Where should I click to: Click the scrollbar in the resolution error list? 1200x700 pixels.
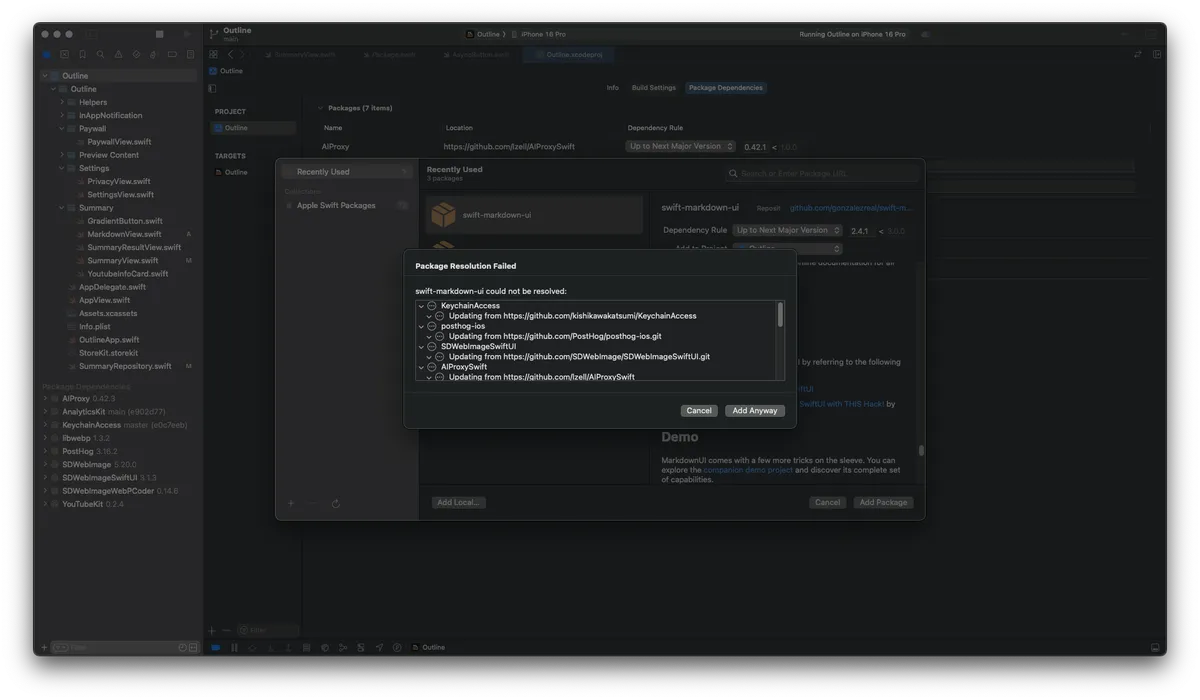pos(780,315)
